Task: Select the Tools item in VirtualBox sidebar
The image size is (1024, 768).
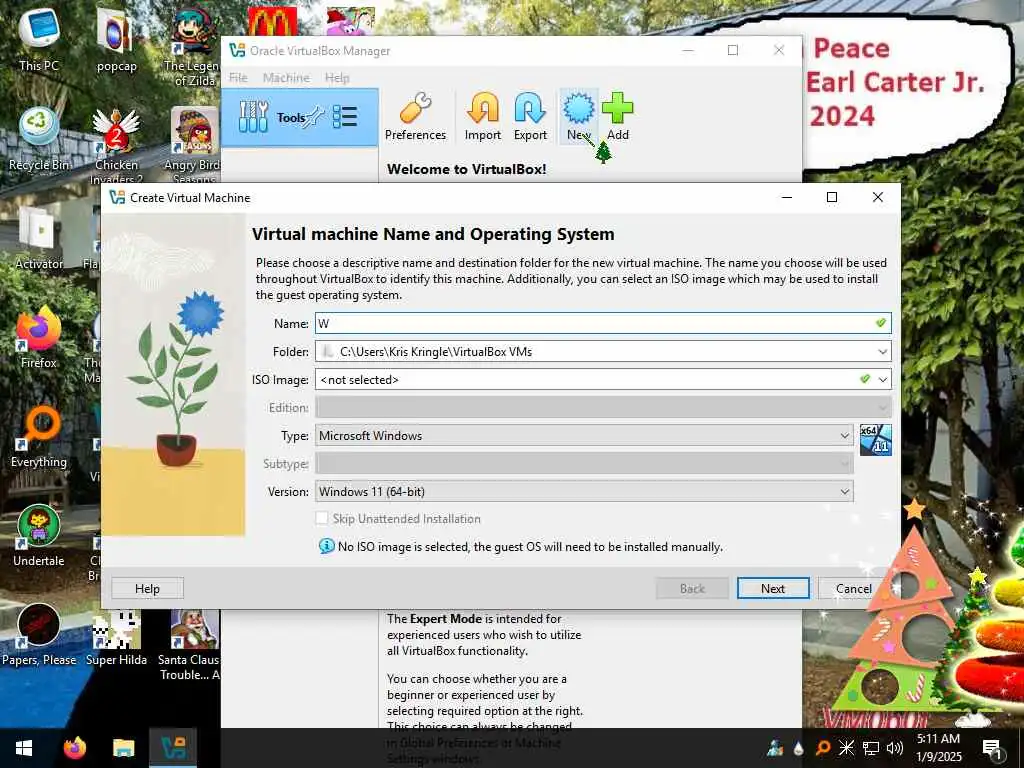Action: click(299, 118)
